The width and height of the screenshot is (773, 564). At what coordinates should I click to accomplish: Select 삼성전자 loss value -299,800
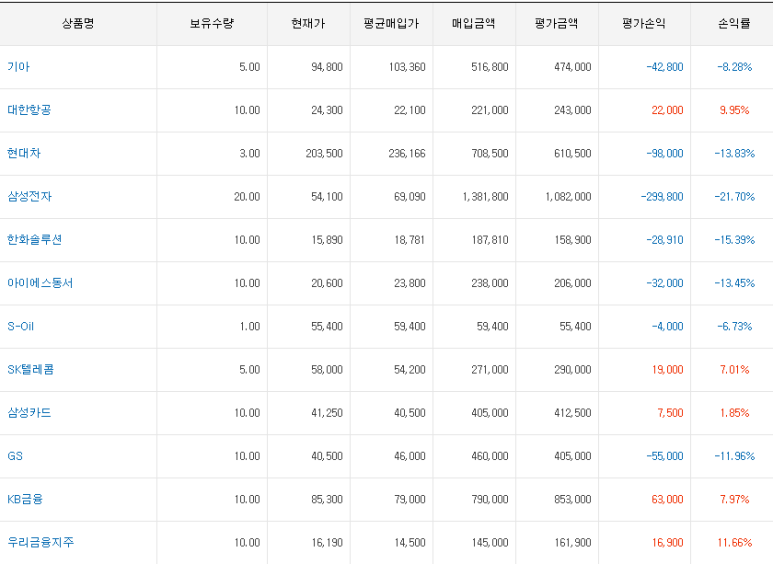[662, 197]
